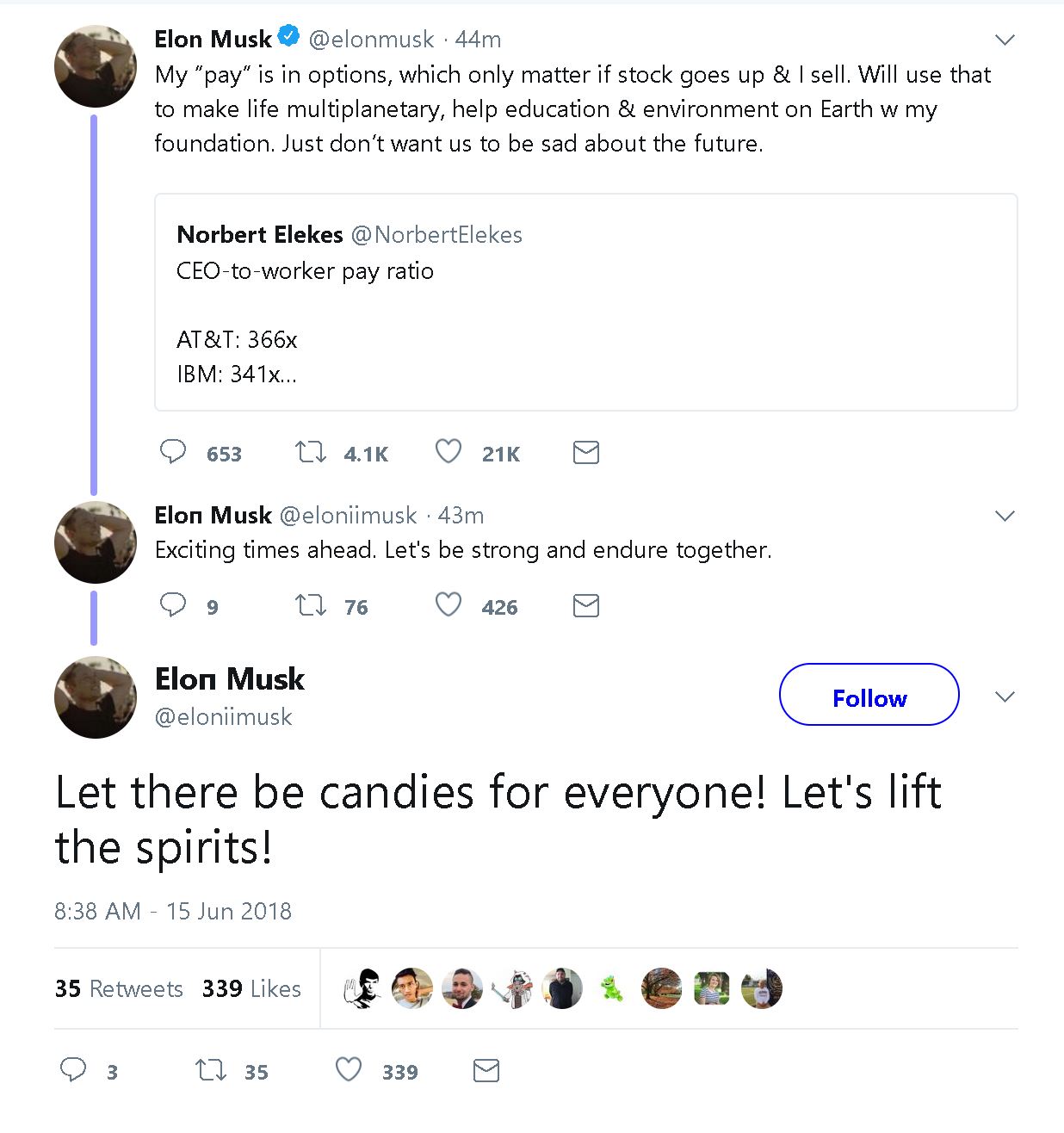Expand options for the @eloniimusk reply tweet
The width and height of the screenshot is (1064, 1133).
pos(1005,516)
